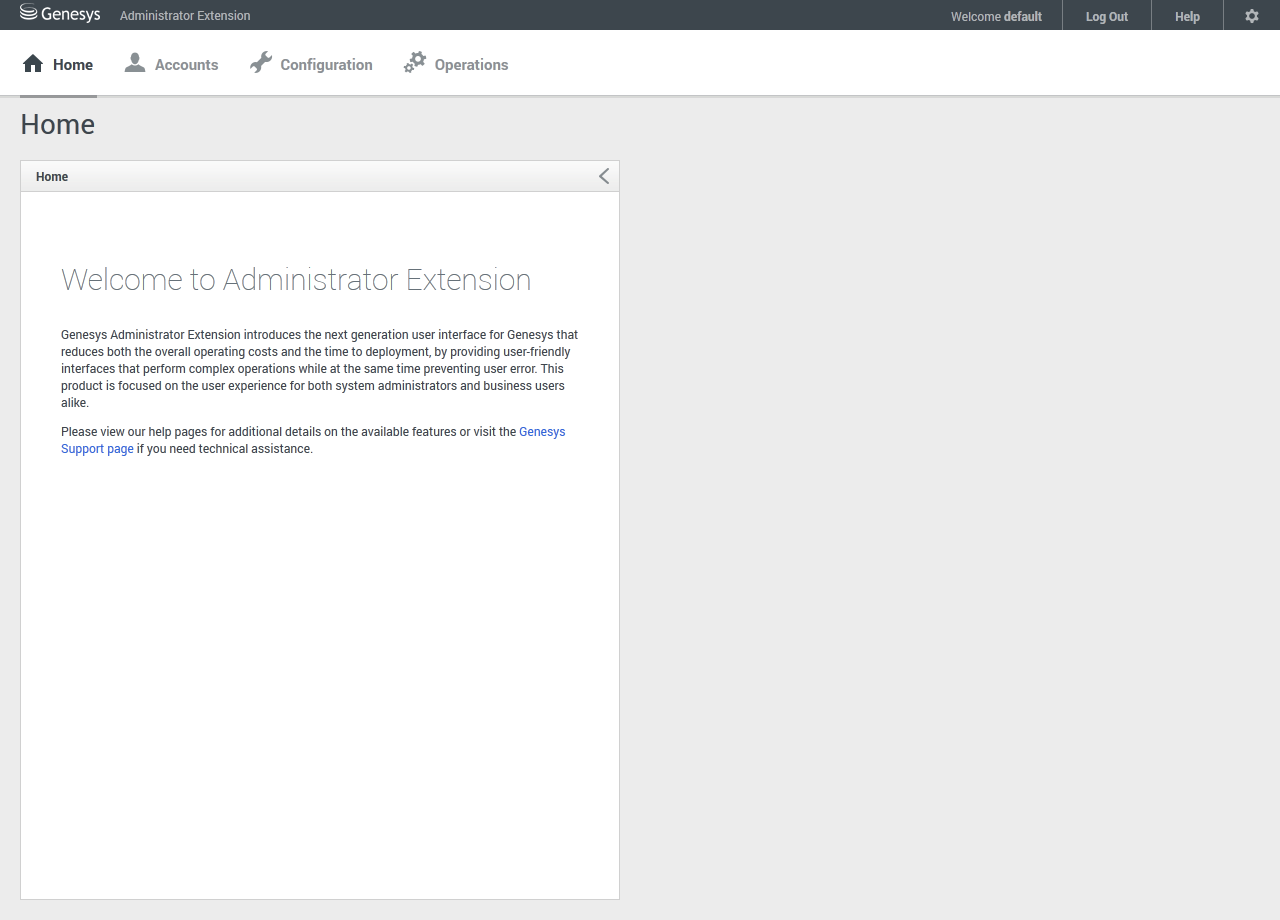Click the Welcome default user text
The width and height of the screenshot is (1280, 920).
click(x=996, y=16)
